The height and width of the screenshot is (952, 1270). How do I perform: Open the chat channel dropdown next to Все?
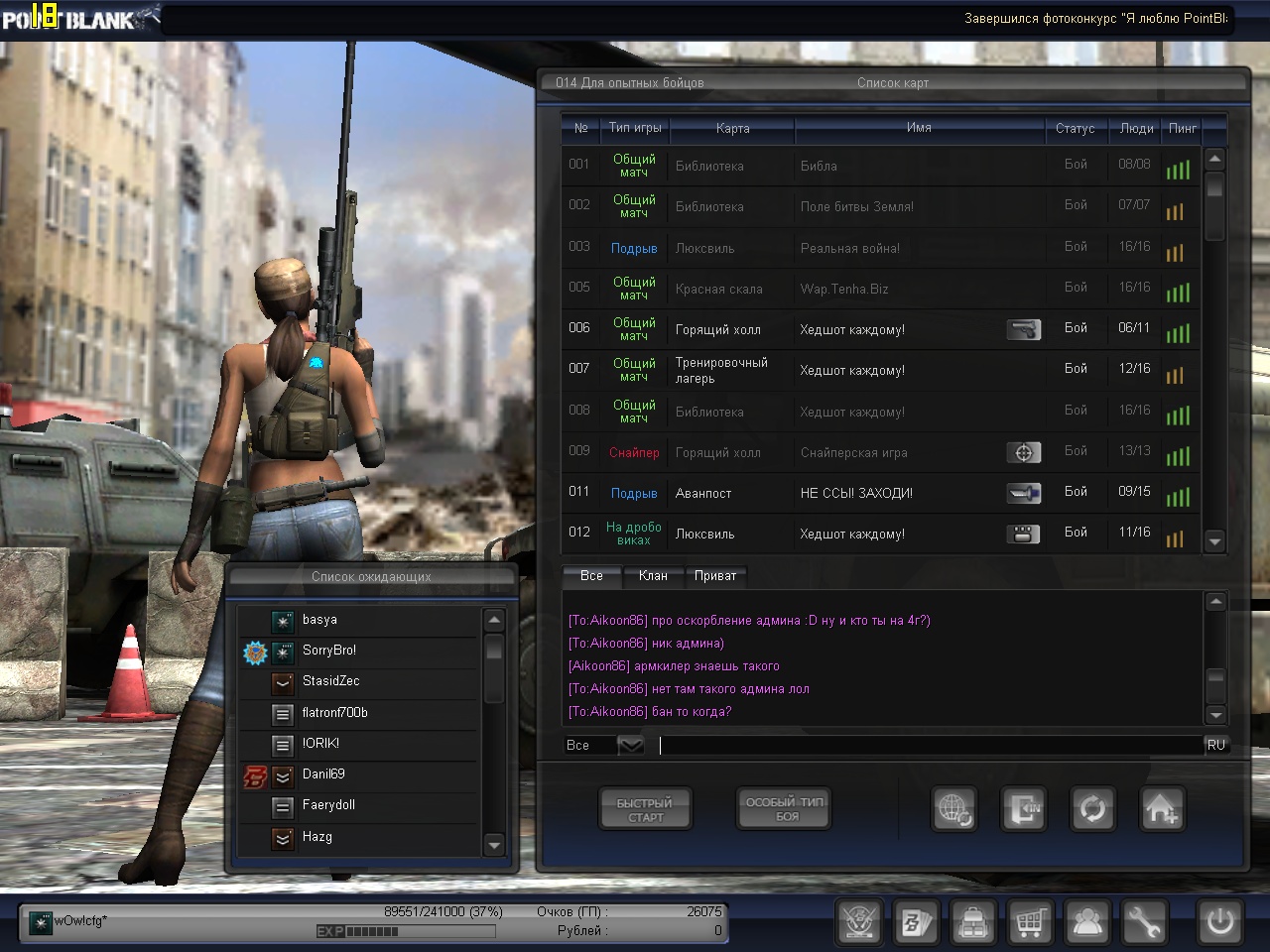[631, 745]
